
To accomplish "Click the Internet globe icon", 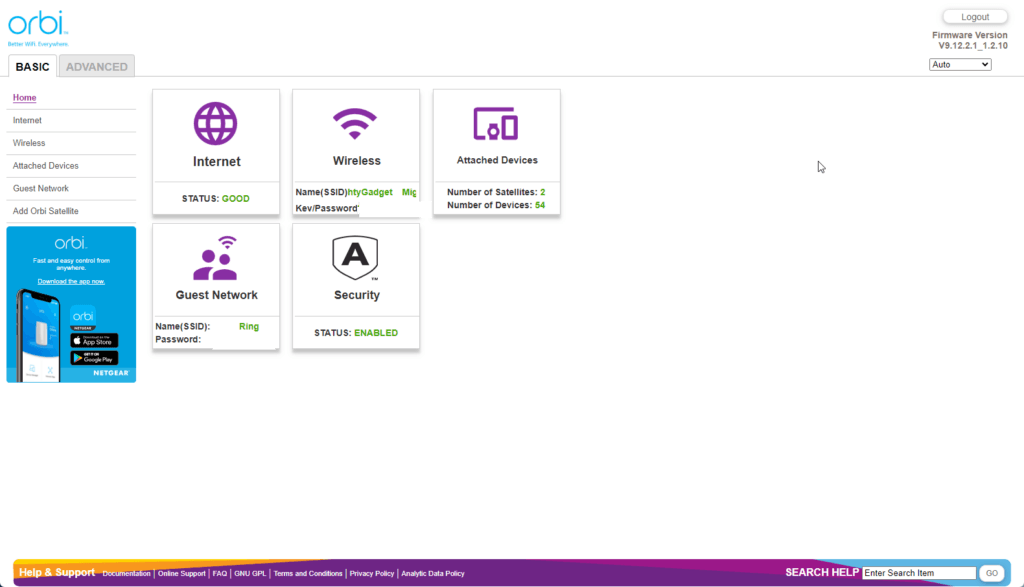I will (216, 124).
